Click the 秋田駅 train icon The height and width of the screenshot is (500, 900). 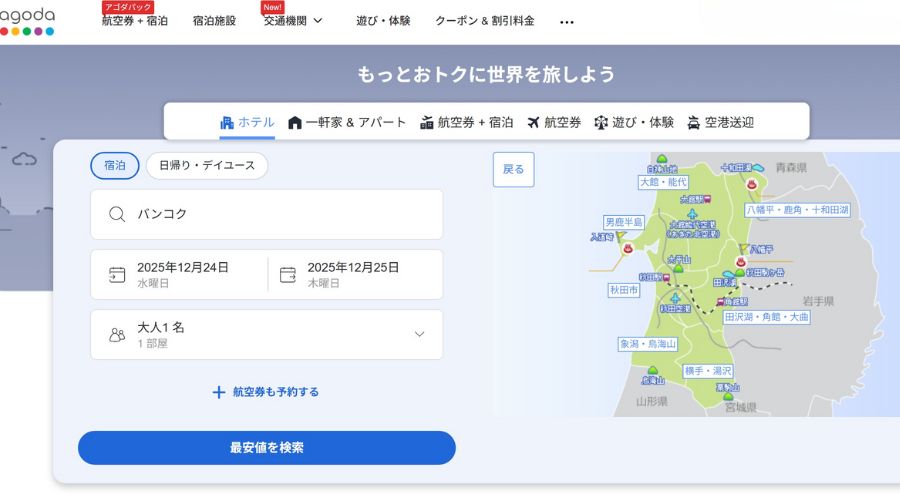point(666,277)
